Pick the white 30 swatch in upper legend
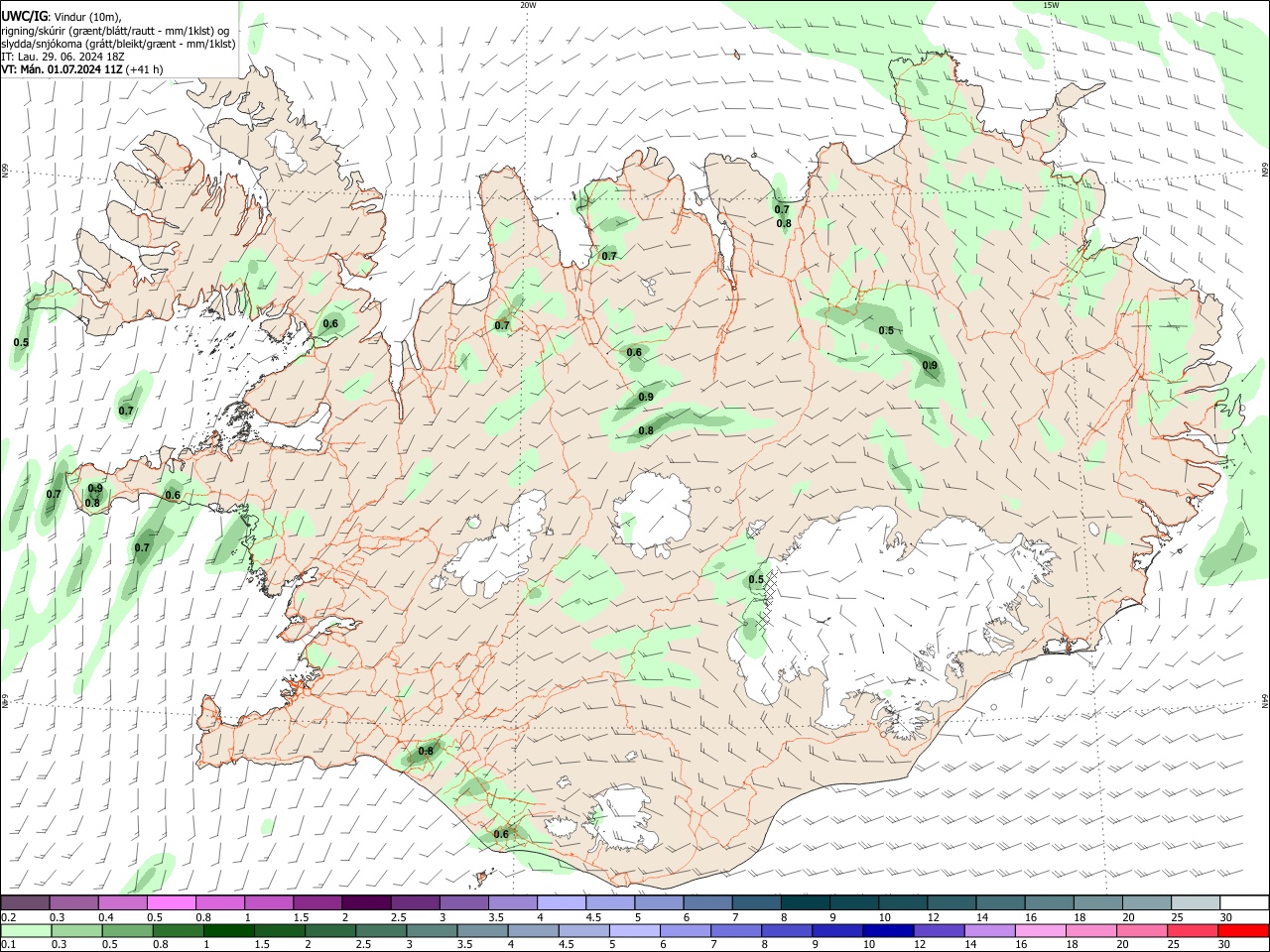The width and height of the screenshot is (1270, 952). click(1243, 902)
